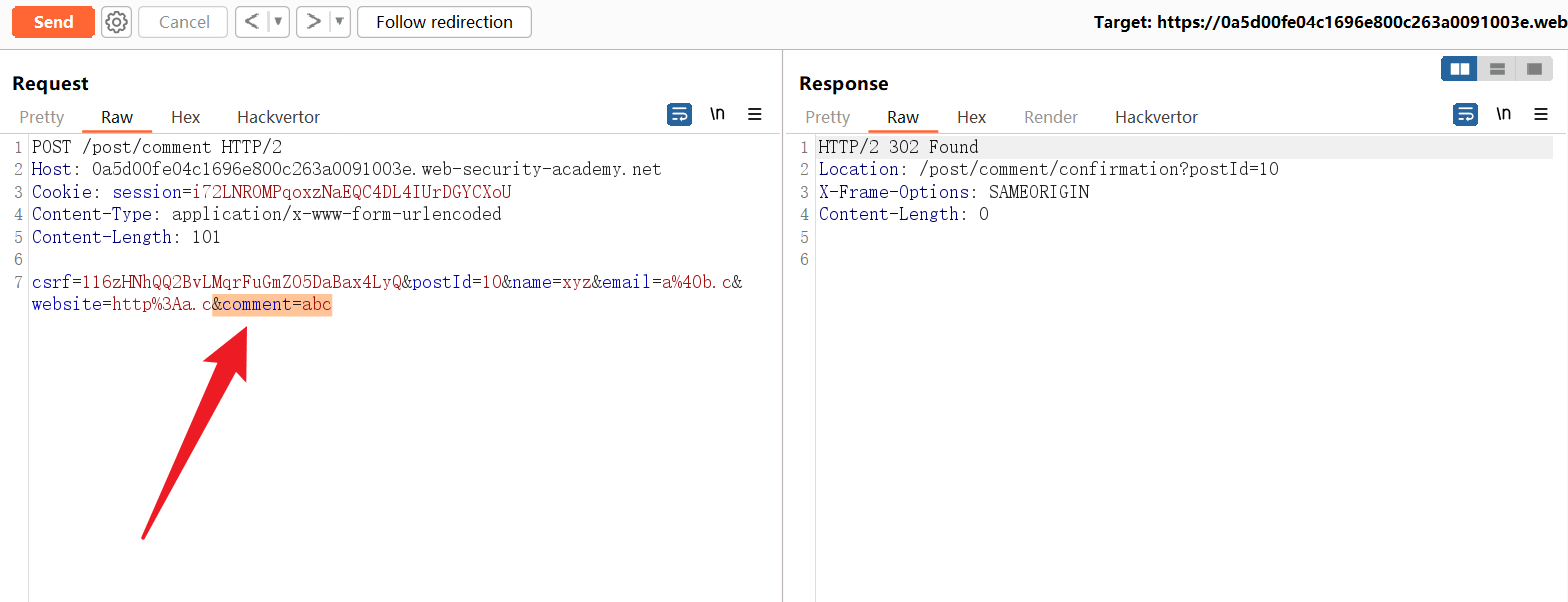
Task: Open Response Hackvertor tab
Action: click(x=1156, y=117)
